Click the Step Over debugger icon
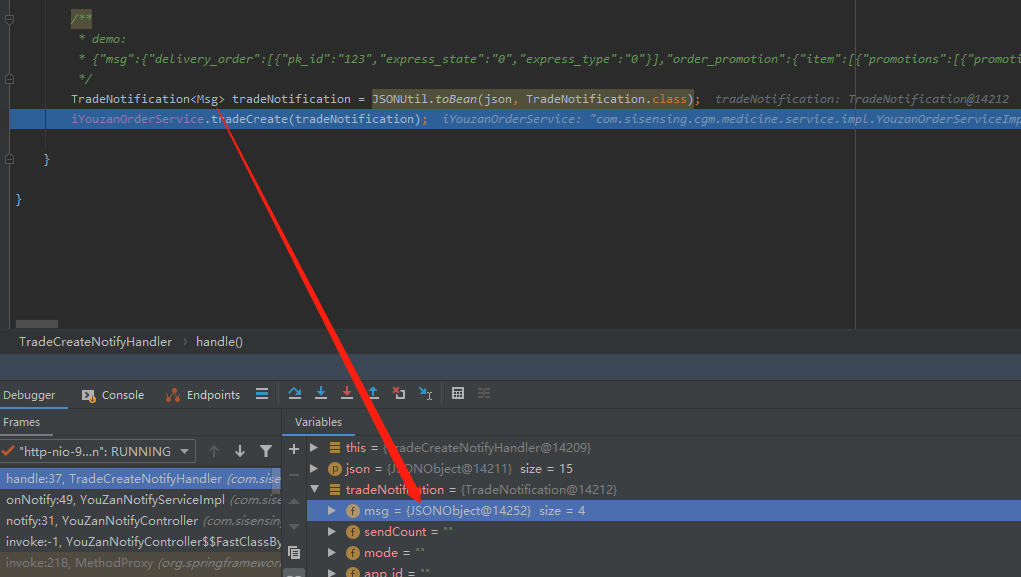This screenshot has height=577, width=1021. tap(296, 393)
